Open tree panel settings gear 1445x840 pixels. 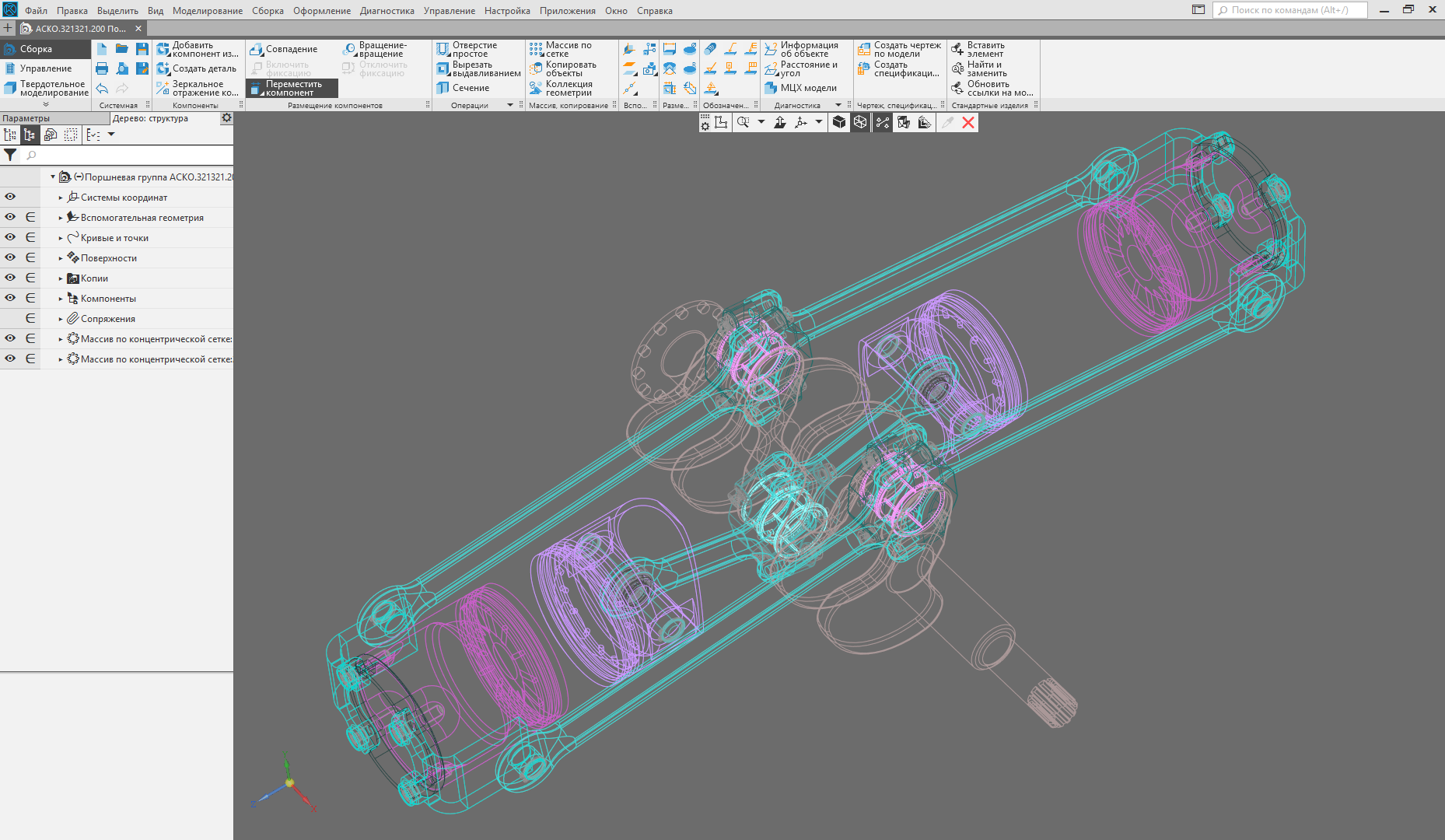pyautogui.click(x=226, y=118)
